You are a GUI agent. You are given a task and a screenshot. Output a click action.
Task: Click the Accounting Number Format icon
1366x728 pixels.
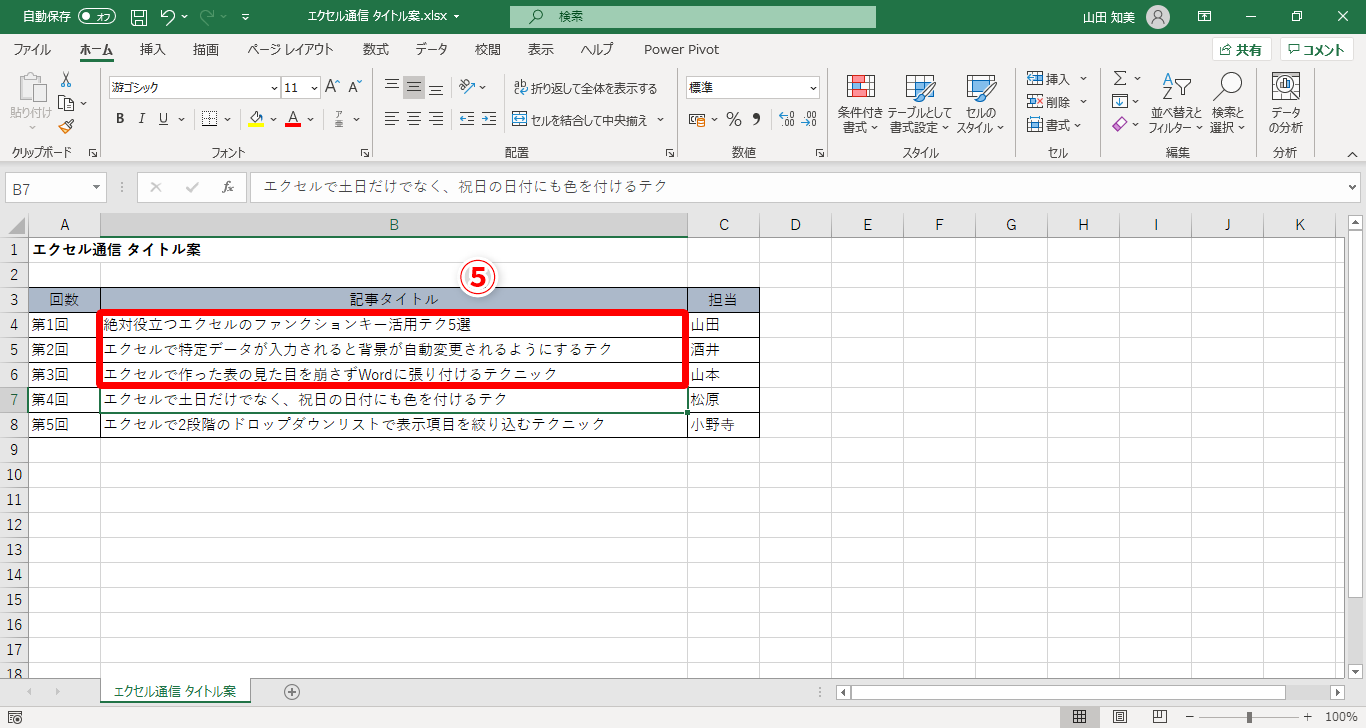(698, 119)
